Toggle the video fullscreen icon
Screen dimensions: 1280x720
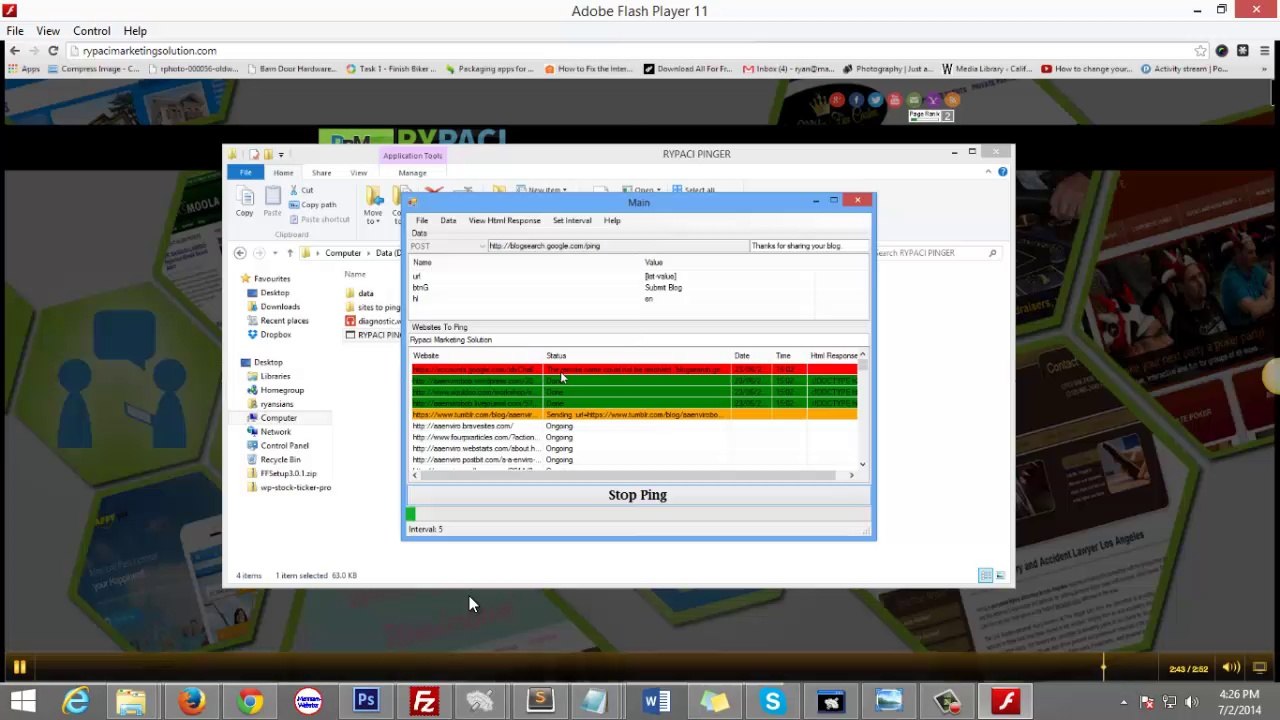pyautogui.click(x=1260, y=668)
